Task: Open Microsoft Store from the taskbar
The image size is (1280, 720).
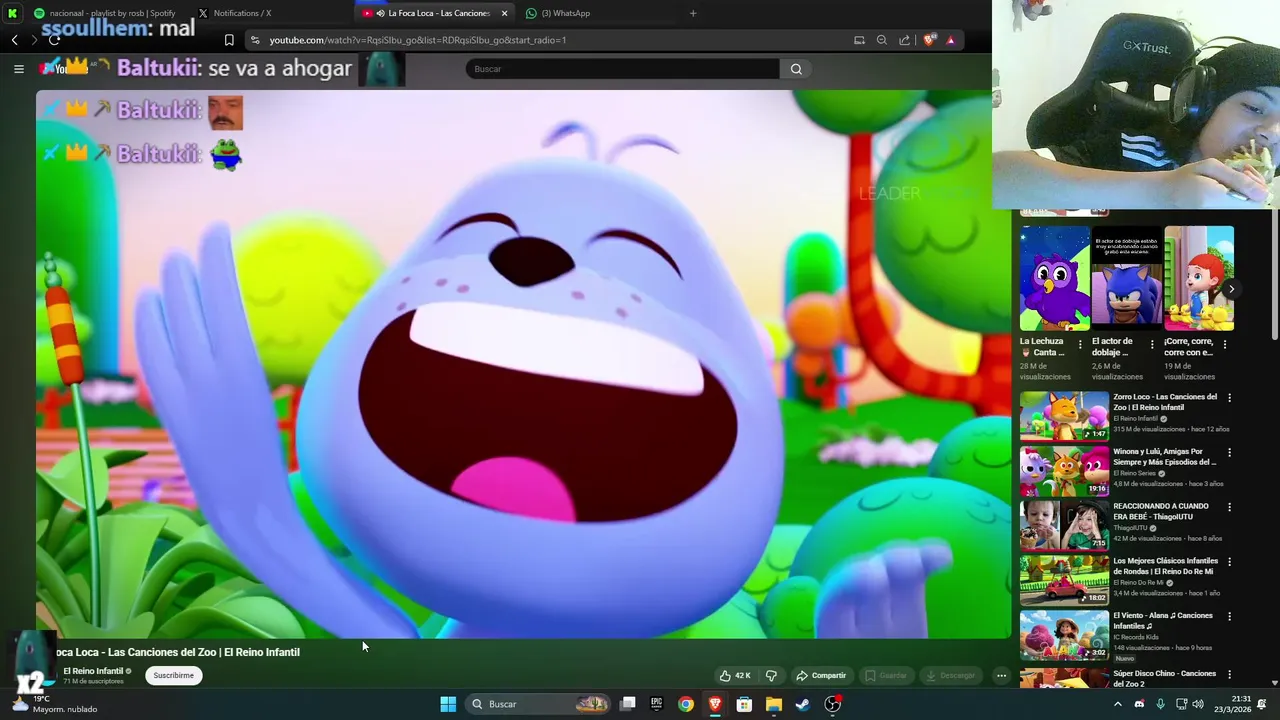Action: [744, 704]
